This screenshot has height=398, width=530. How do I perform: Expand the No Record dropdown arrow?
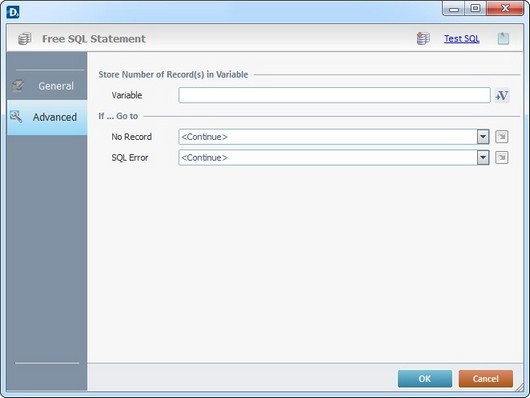(483, 137)
